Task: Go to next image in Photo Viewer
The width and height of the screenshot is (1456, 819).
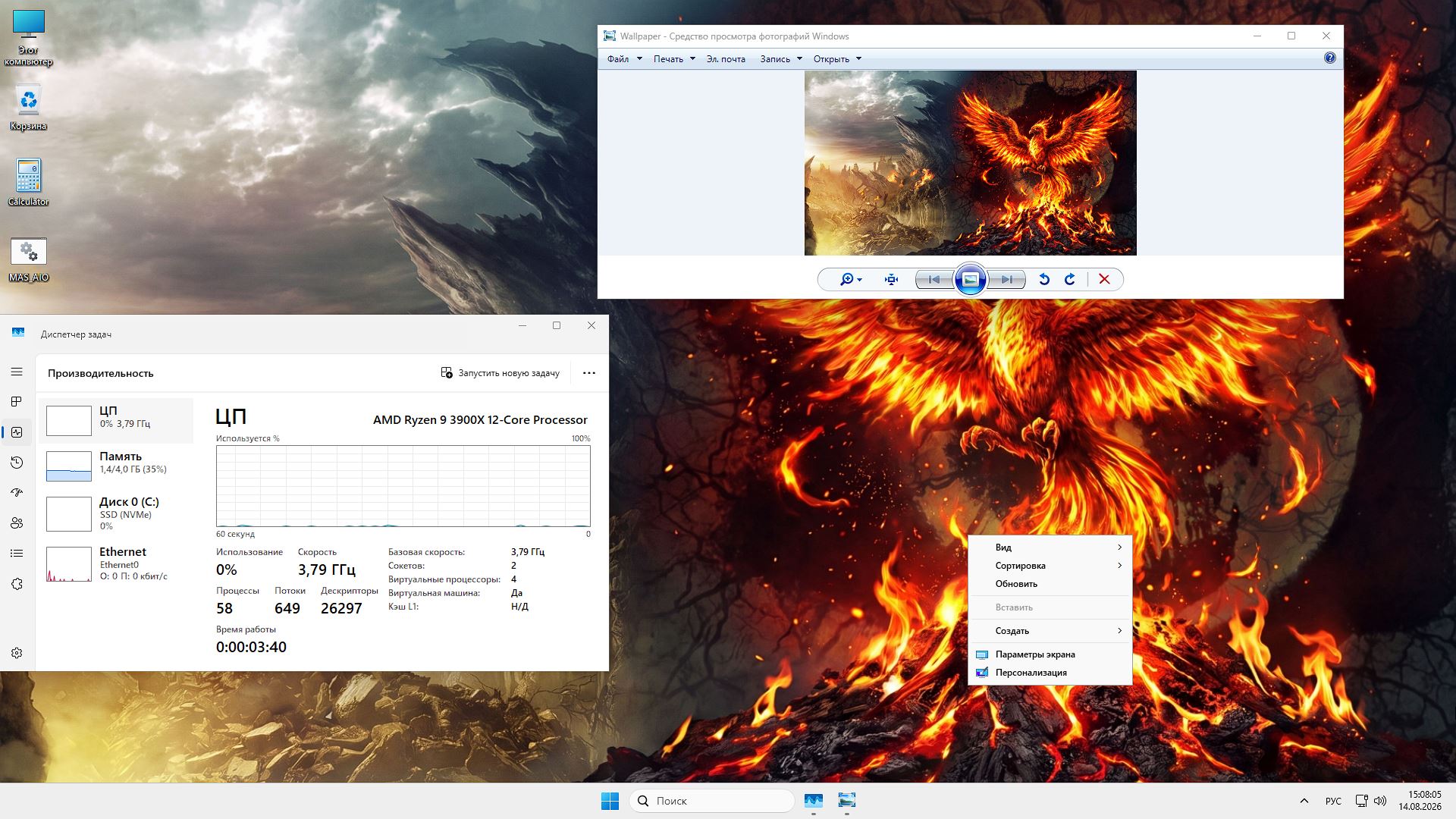Action: [1007, 280]
